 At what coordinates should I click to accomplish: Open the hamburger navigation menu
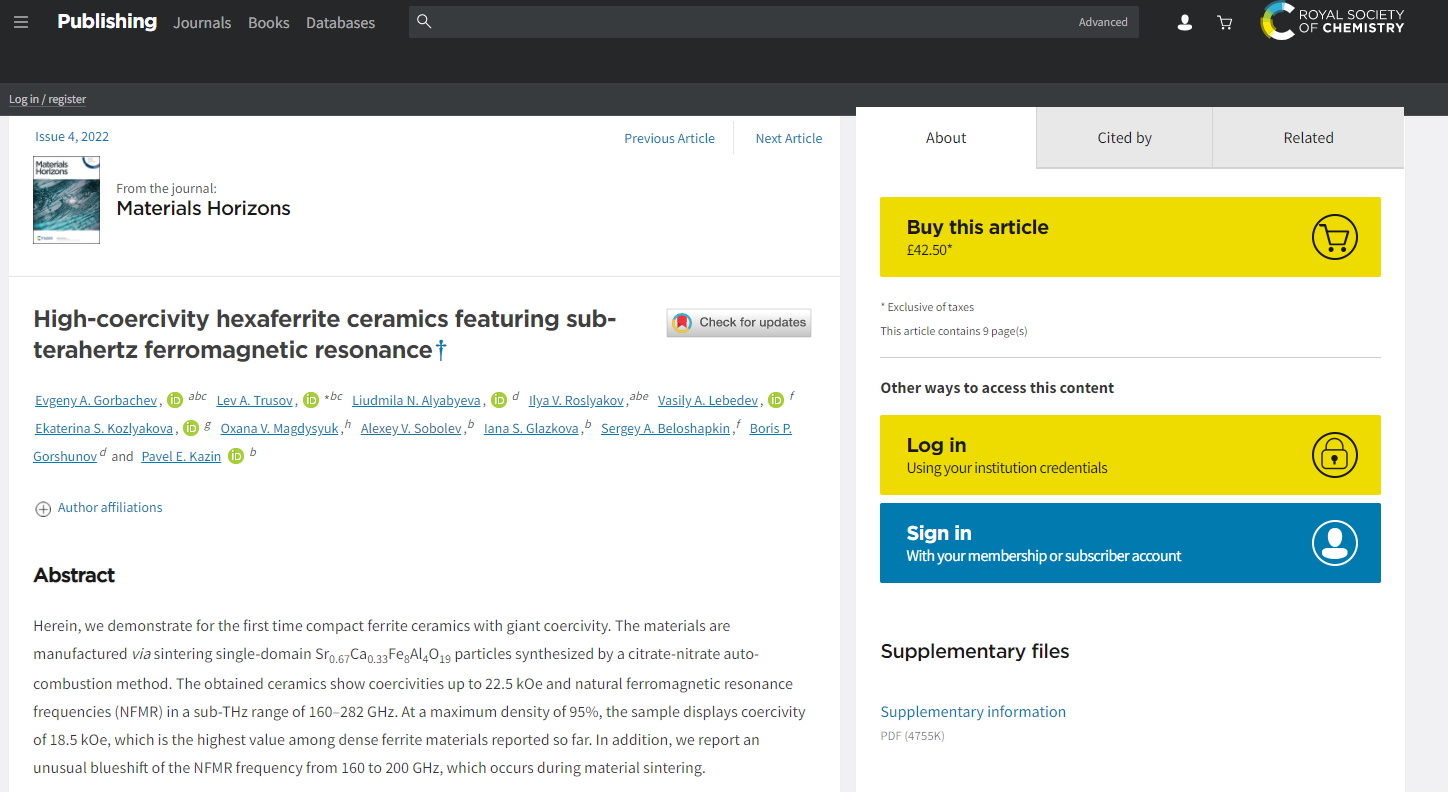21,22
